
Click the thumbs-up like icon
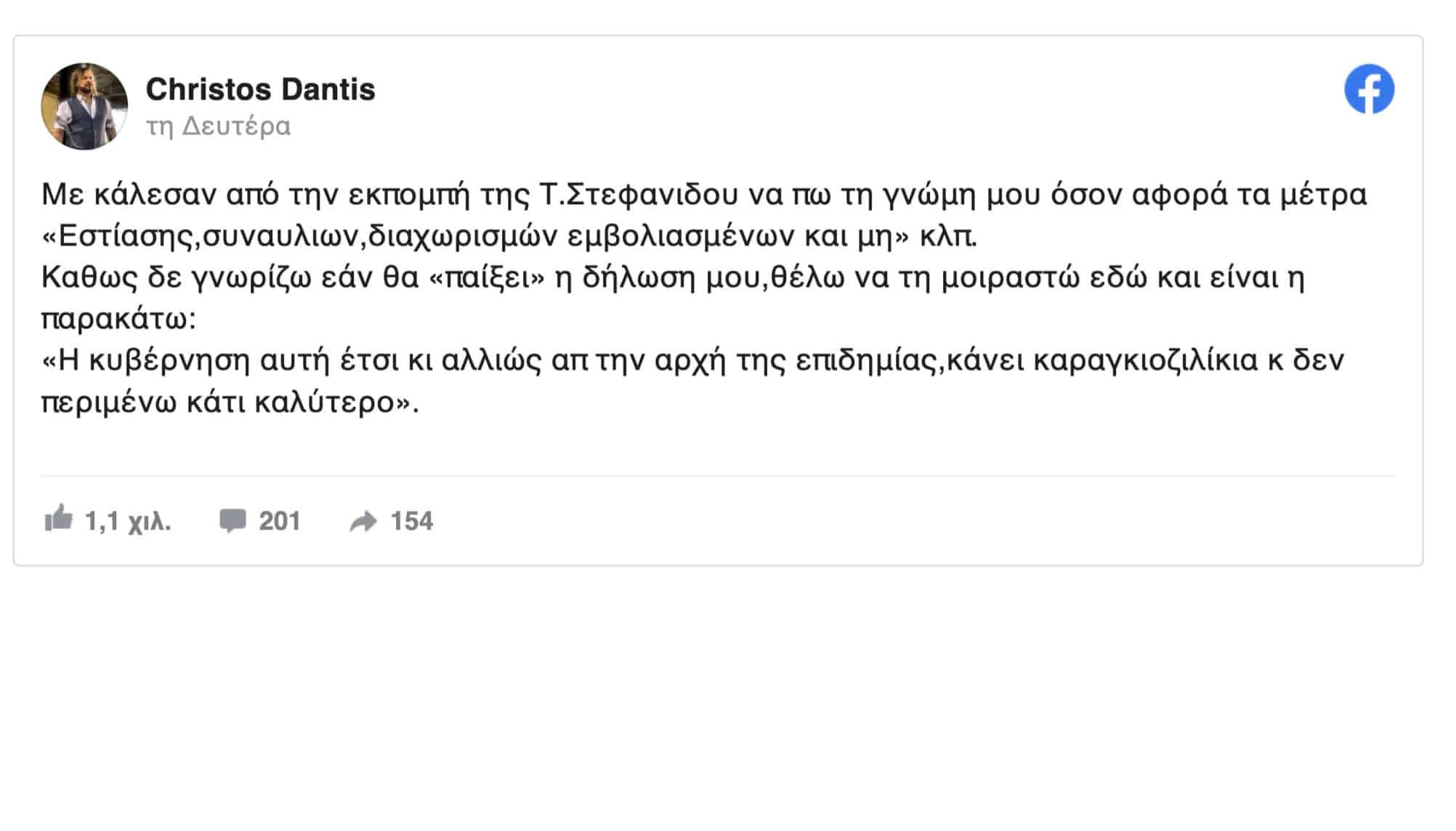tap(58, 519)
